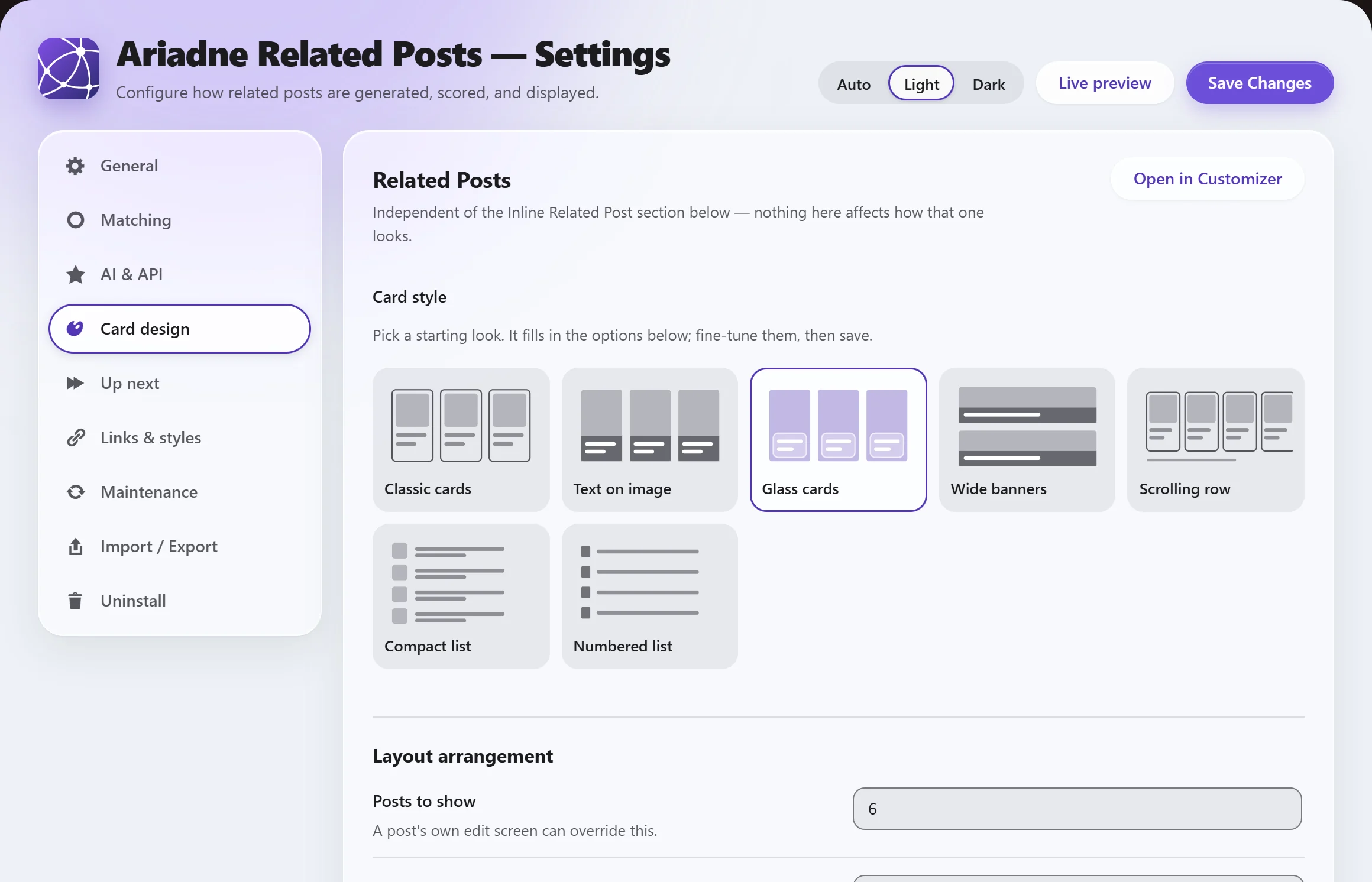
Task: Click the Card design palette icon
Action: point(75,329)
